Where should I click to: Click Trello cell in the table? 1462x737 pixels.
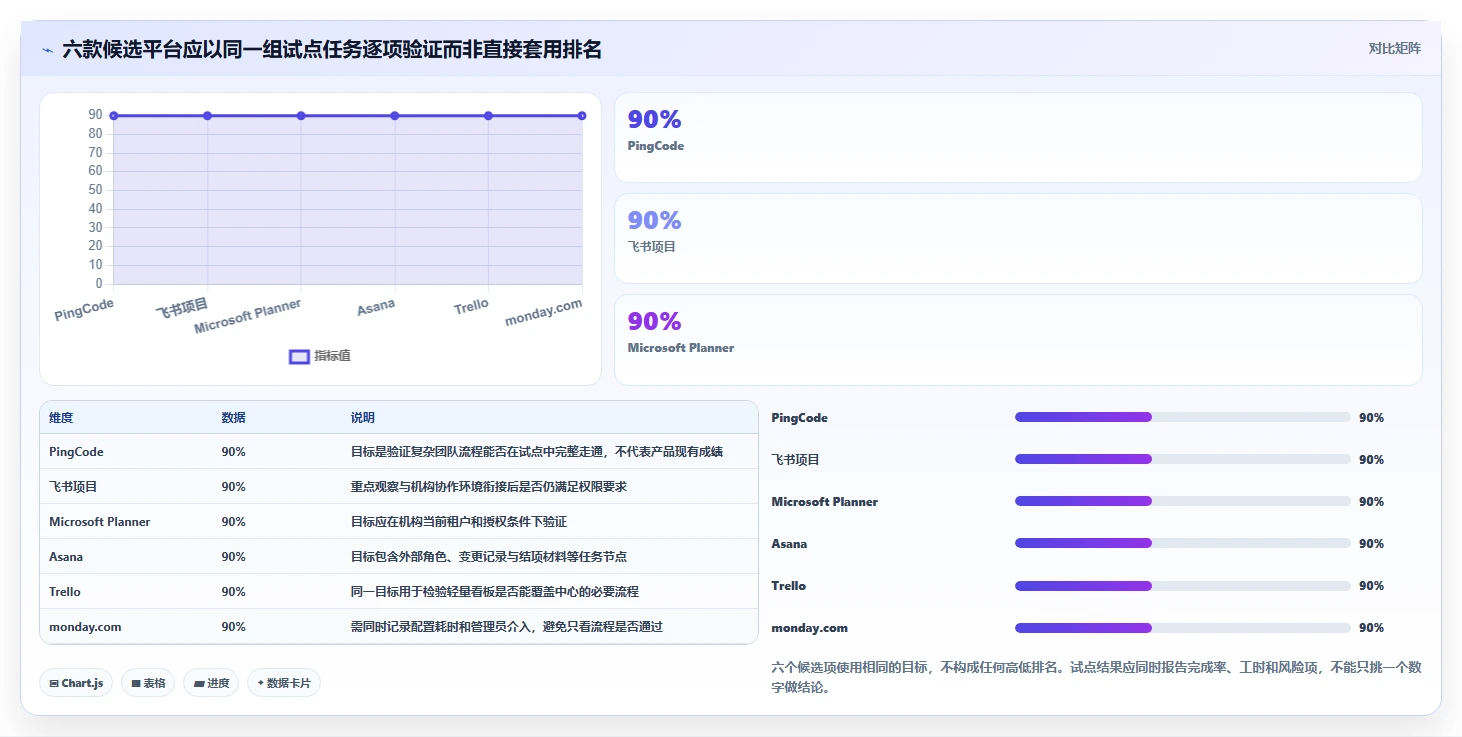[65, 592]
